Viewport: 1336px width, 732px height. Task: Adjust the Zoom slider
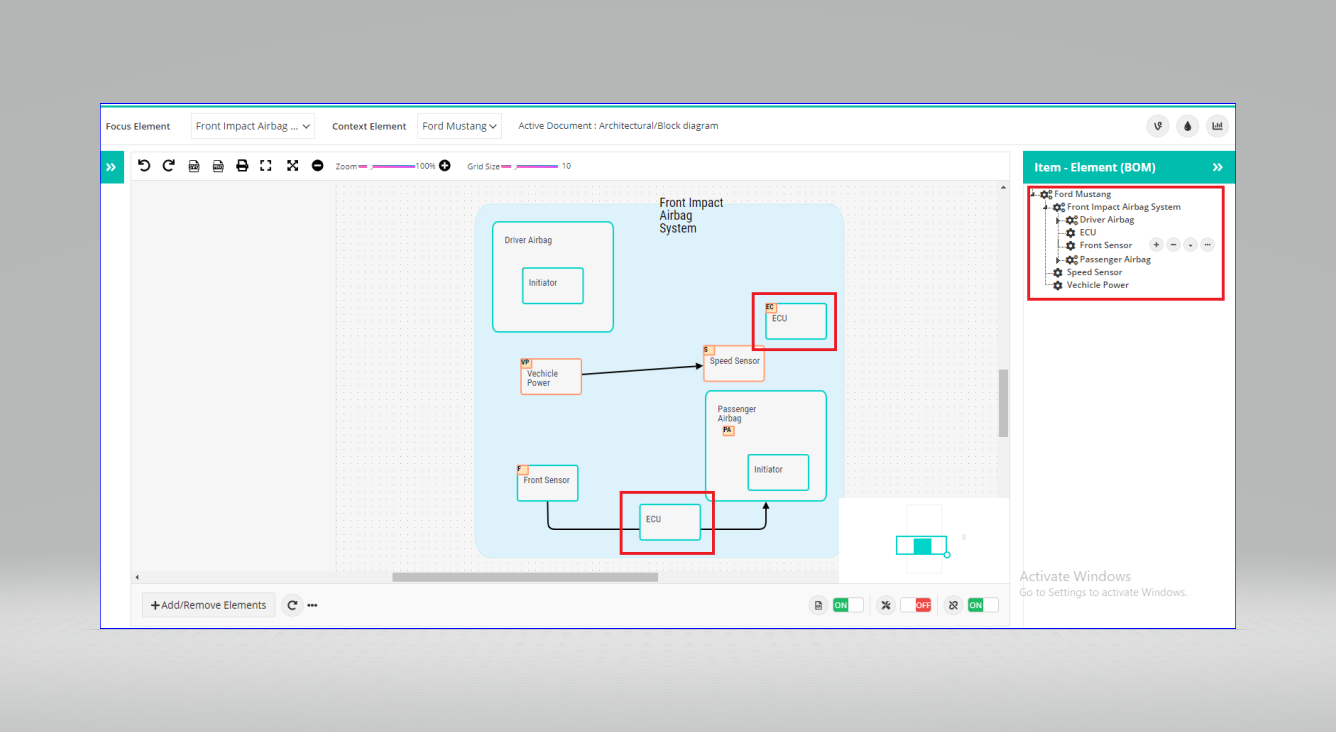[x=387, y=166]
